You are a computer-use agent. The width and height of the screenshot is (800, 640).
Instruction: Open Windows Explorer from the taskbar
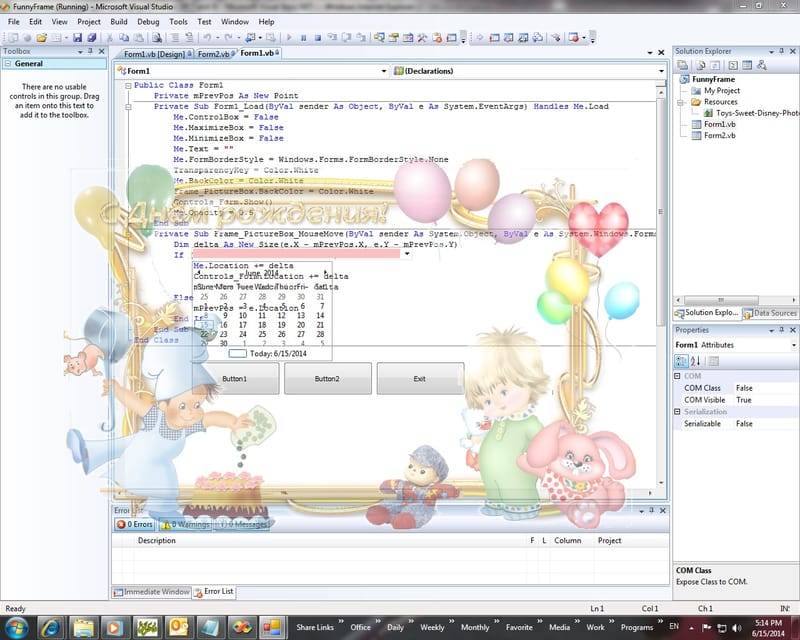[83, 627]
